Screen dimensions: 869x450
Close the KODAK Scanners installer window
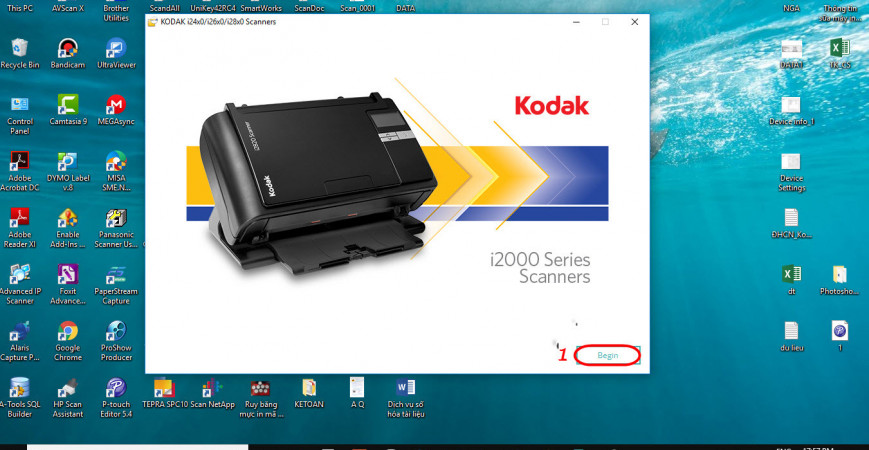(x=635, y=22)
